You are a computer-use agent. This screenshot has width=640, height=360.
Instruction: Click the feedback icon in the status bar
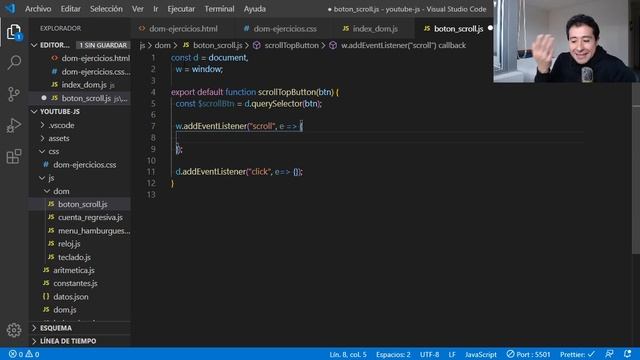click(x=609, y=354)
